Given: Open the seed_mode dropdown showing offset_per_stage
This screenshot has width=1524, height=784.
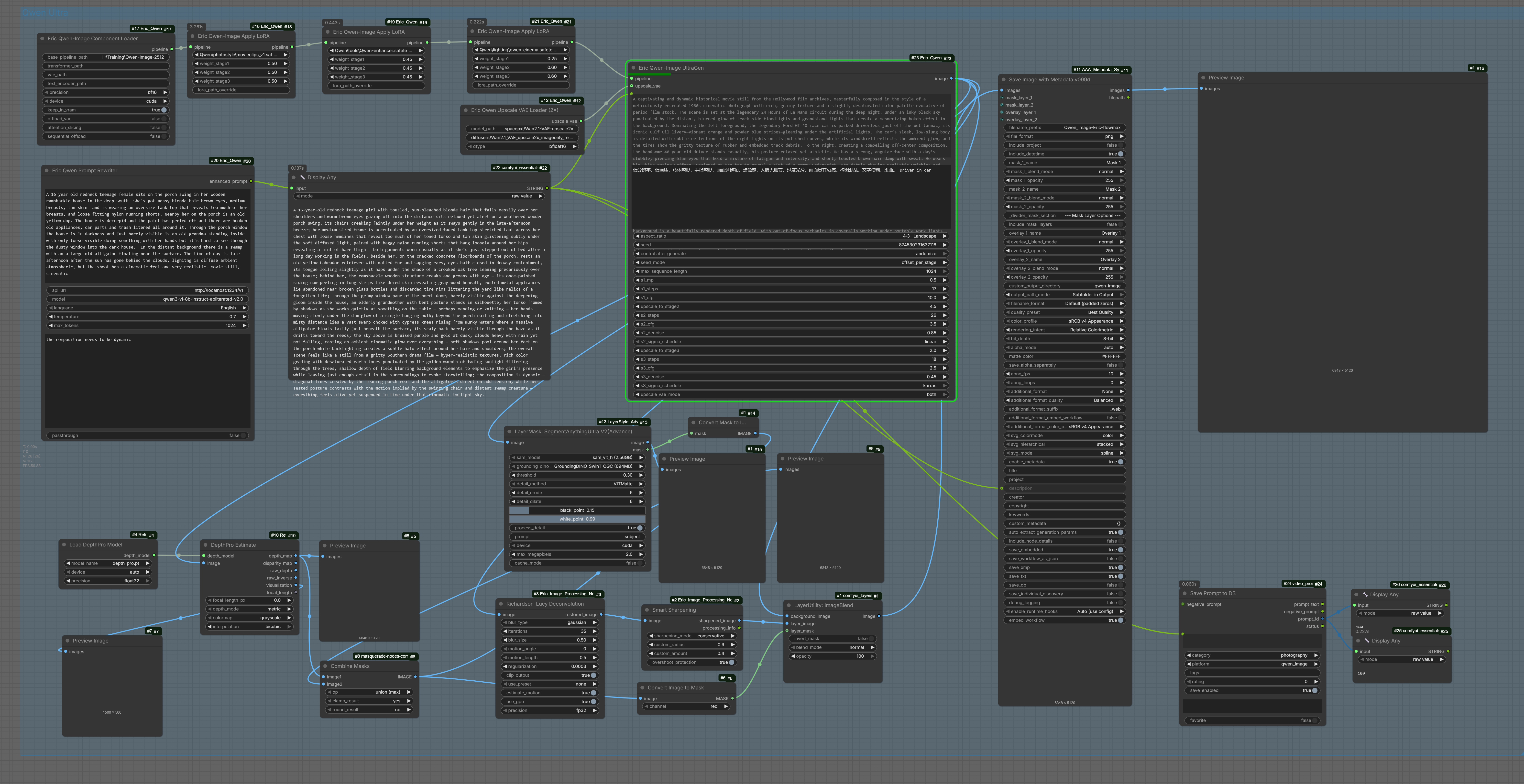Looking at the screenshot, I should point(791,263).
